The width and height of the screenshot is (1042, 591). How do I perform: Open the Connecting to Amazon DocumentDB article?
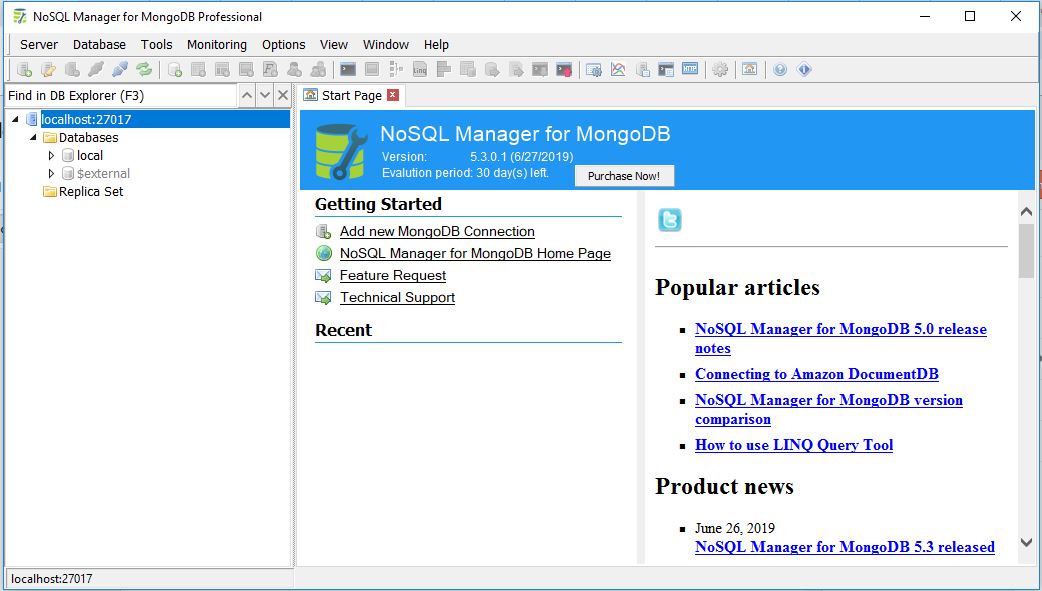tap(816, 374)
